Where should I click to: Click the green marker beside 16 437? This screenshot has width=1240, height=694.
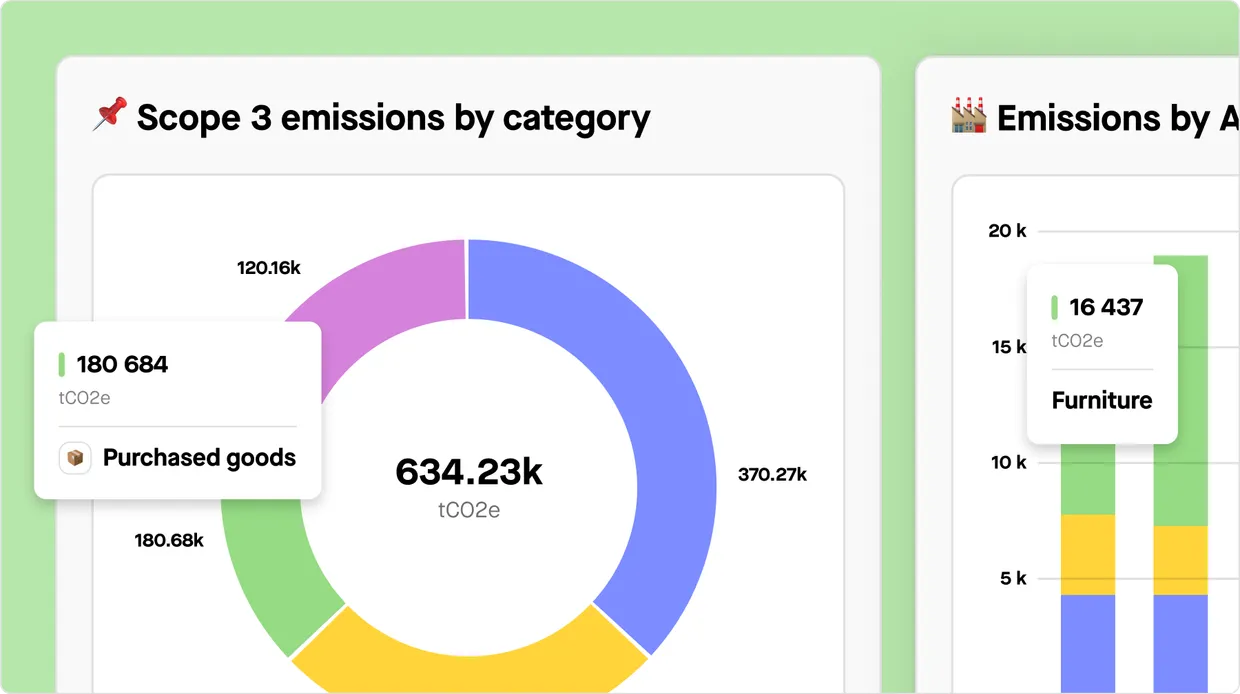[1054, 307]
